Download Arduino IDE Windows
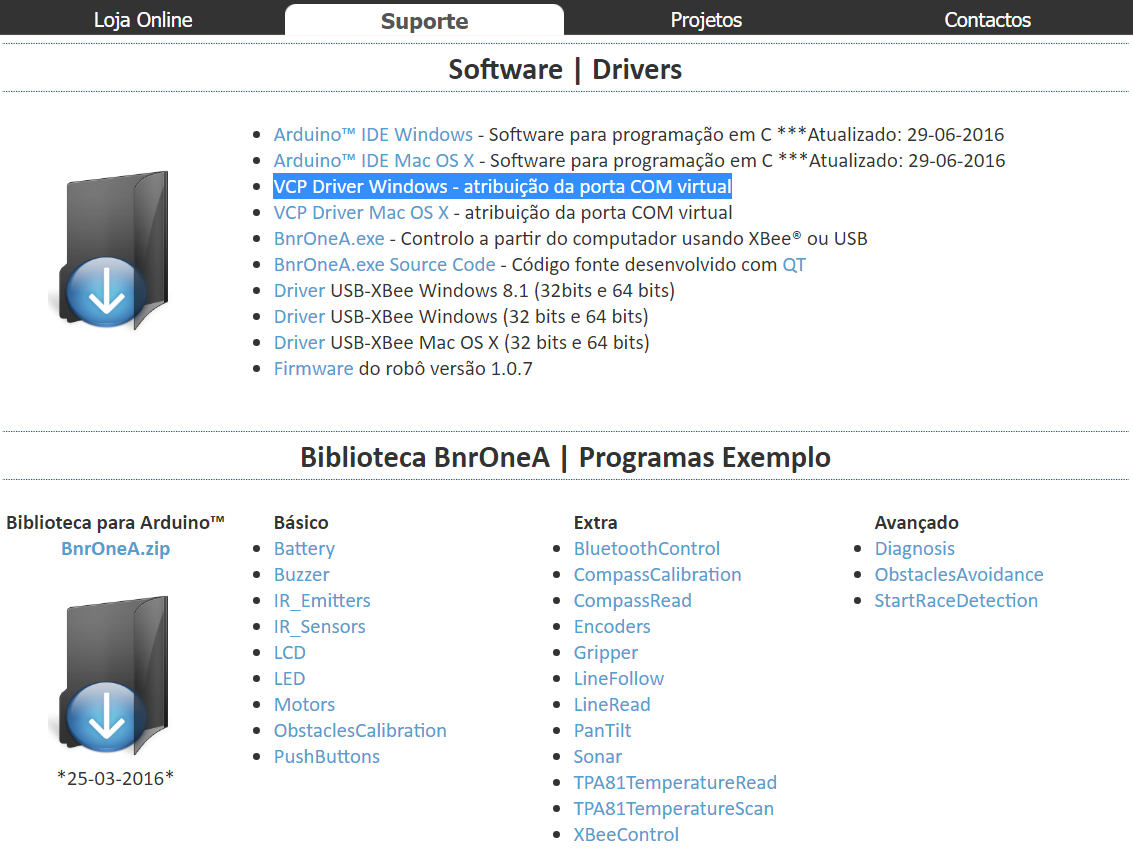1133x860 pixels. (373, 134)
